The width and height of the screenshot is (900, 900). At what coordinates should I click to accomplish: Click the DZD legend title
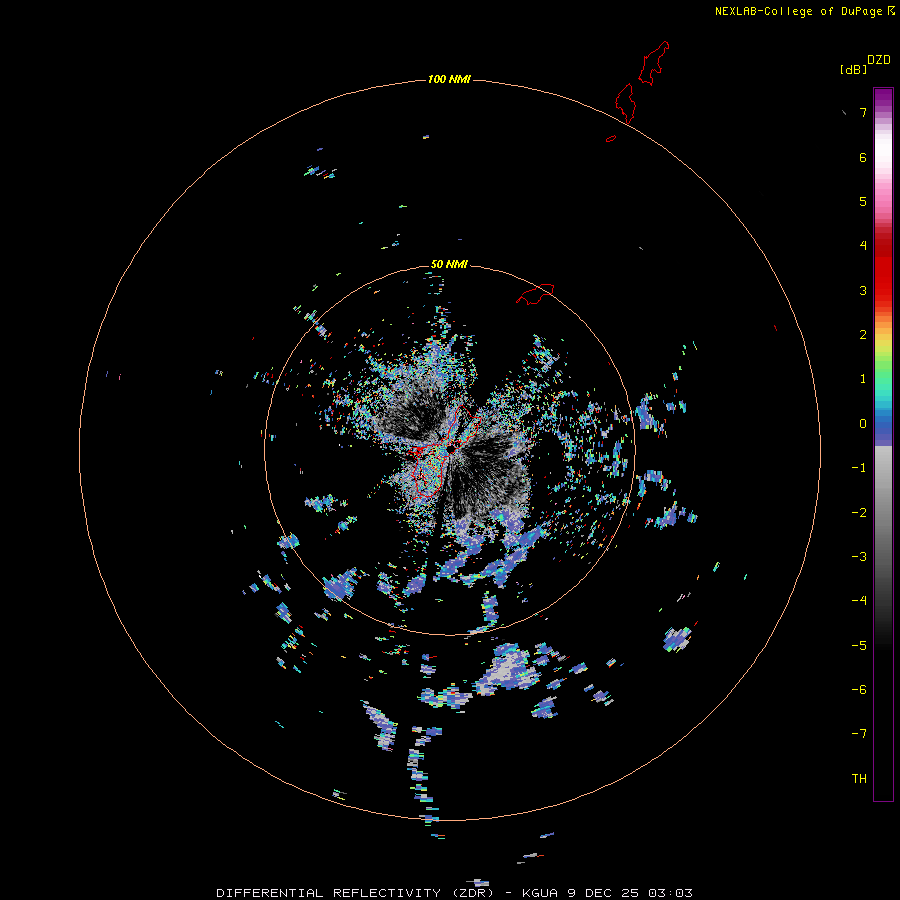pos(879,60)
